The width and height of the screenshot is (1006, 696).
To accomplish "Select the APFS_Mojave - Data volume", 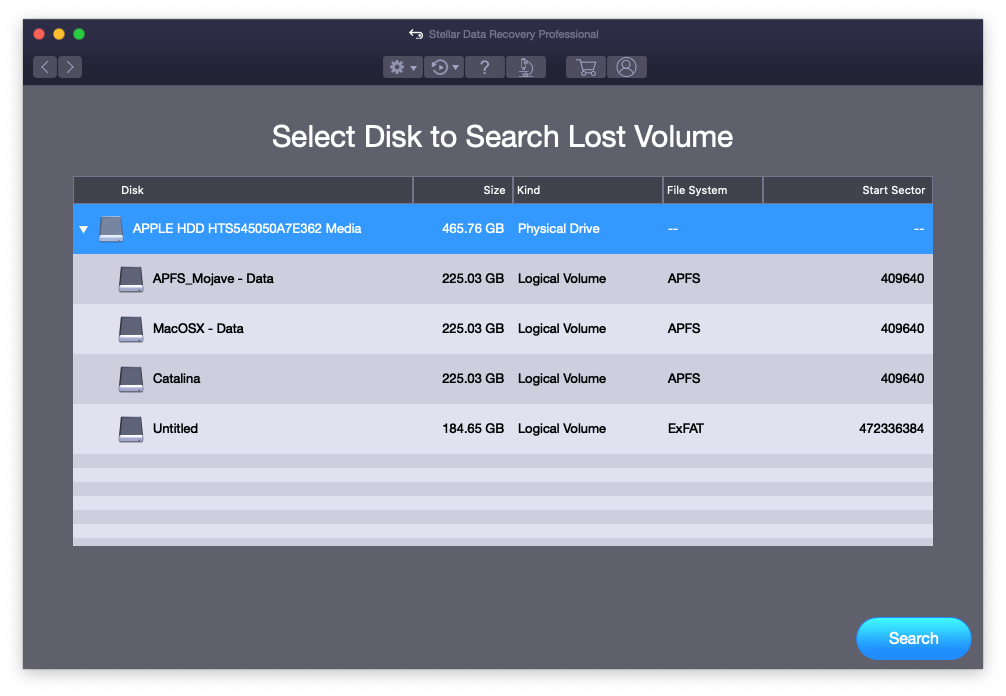I will click(503, 279).
